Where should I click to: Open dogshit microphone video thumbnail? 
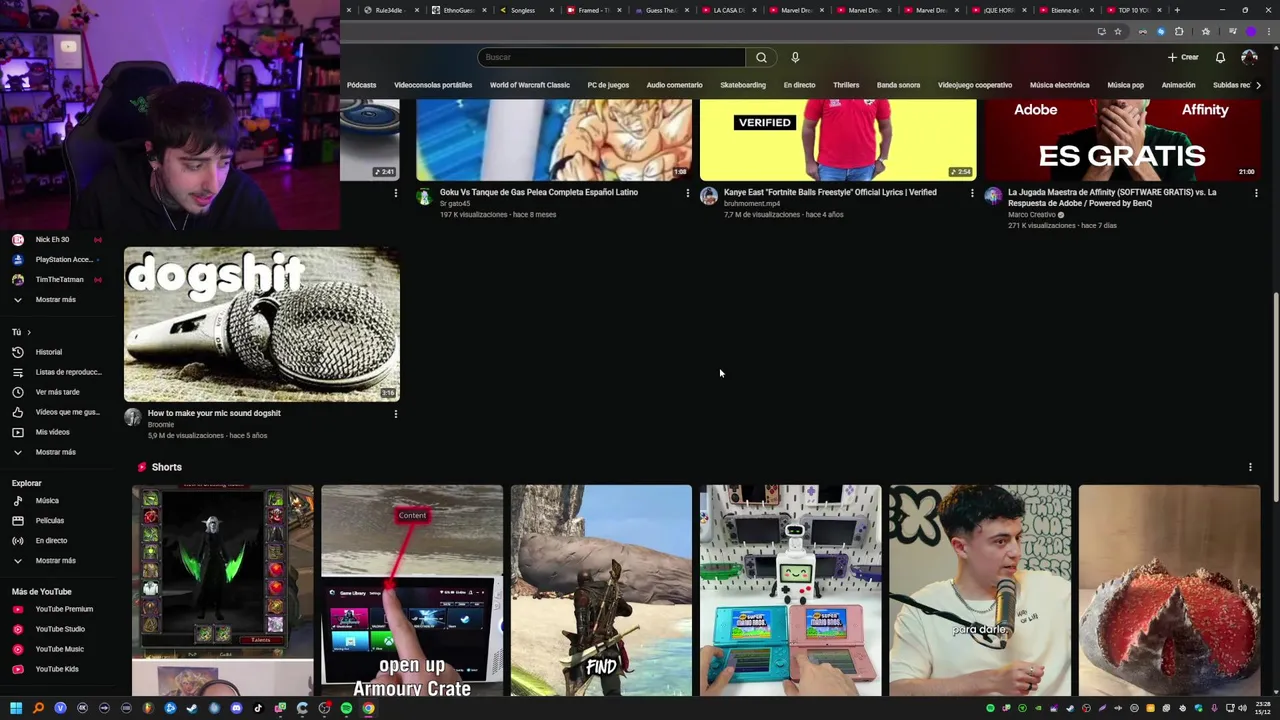[262, 324]
